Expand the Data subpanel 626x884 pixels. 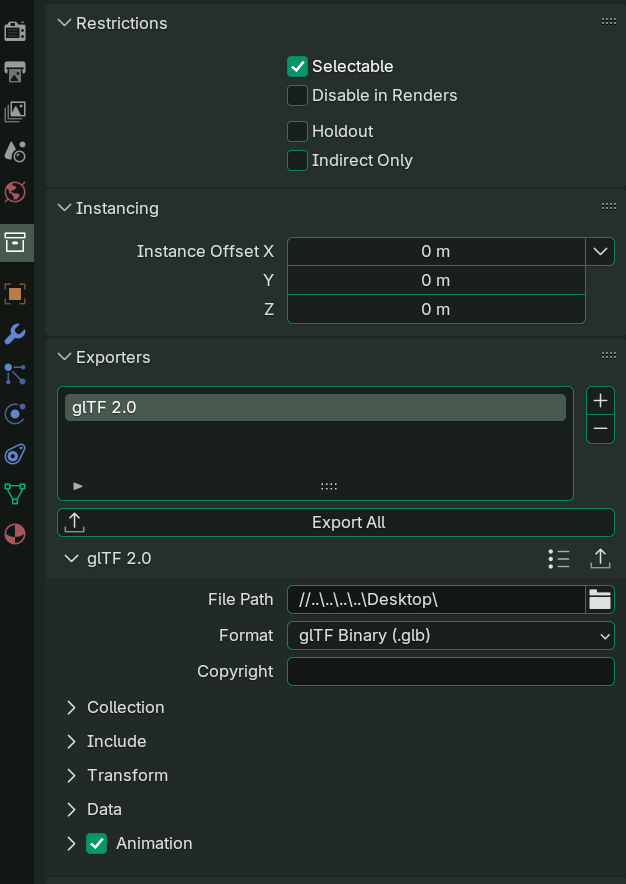click(72, 810)
